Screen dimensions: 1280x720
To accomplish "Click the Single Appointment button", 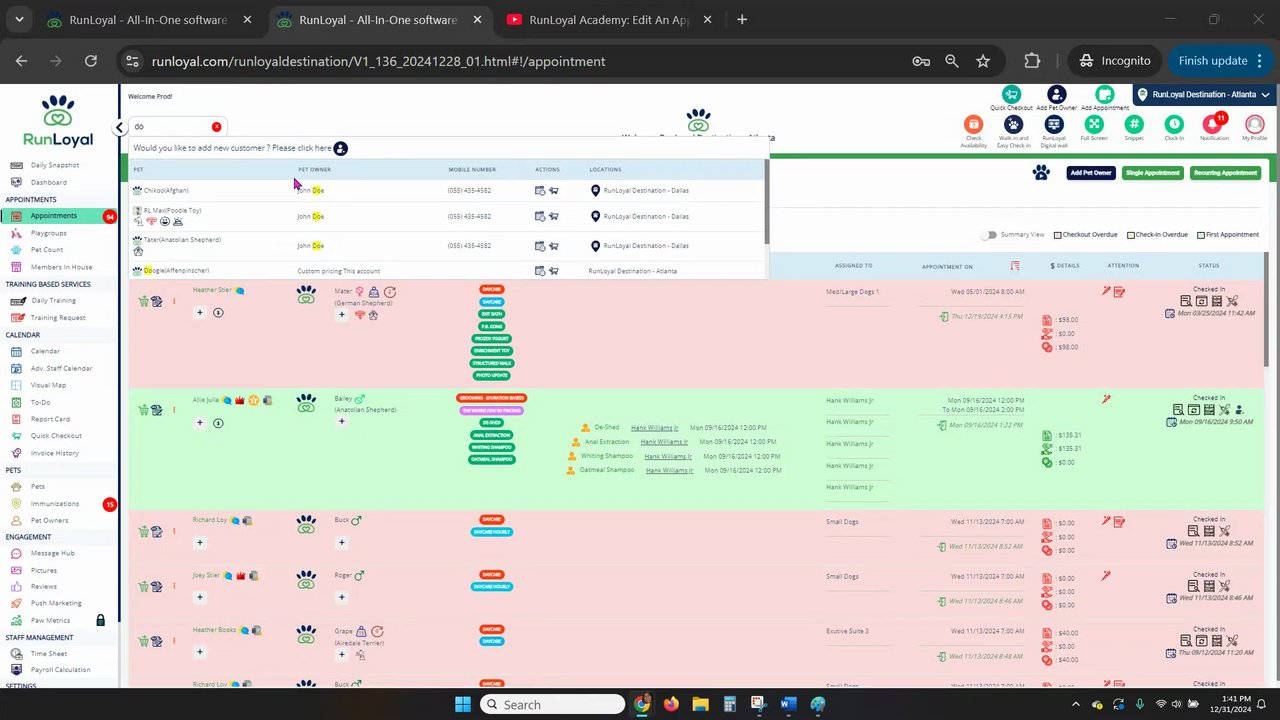I will [1152, 173].
